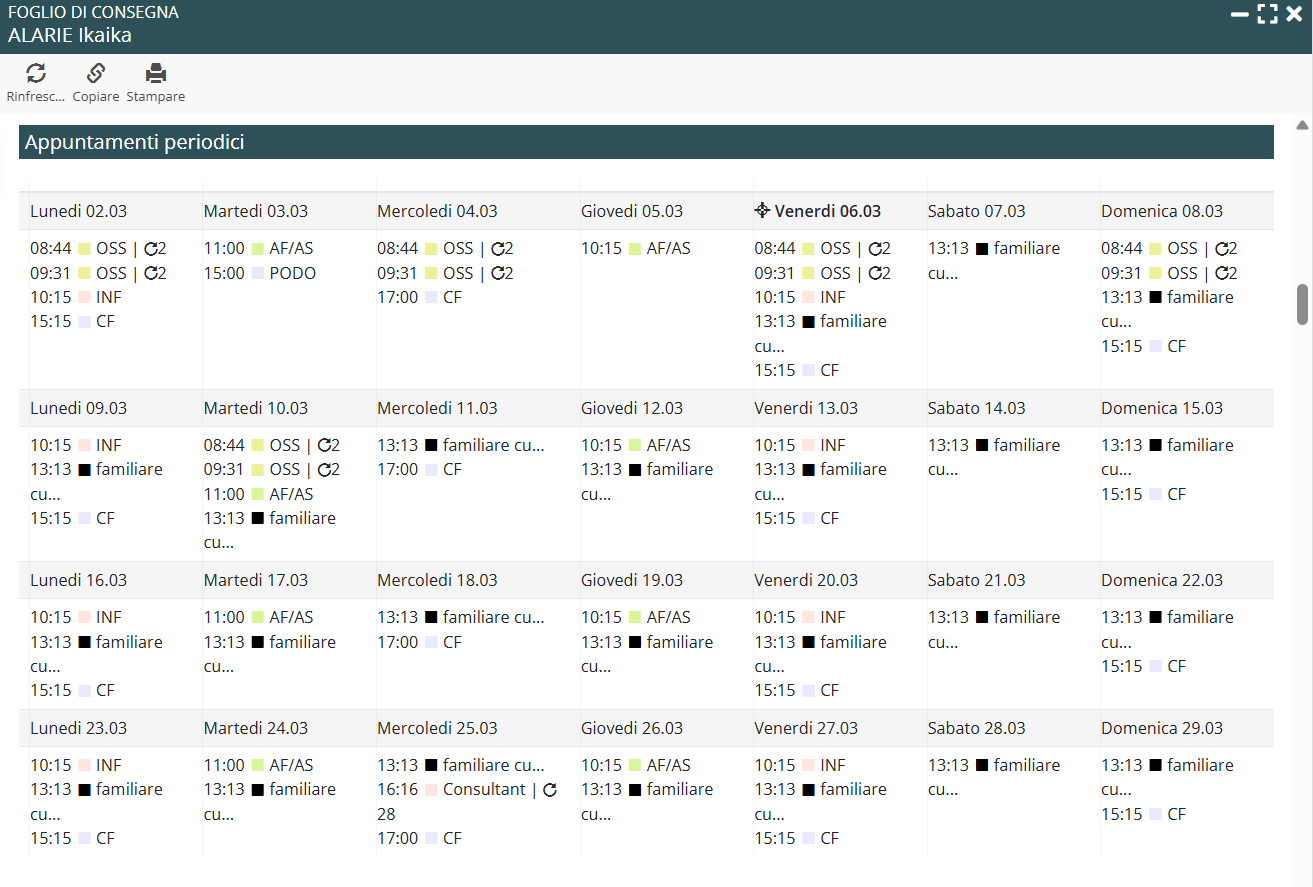Click the Rinfrescare refresh icon
This screenshot has height=887, width=1313.
pos(36,73)
